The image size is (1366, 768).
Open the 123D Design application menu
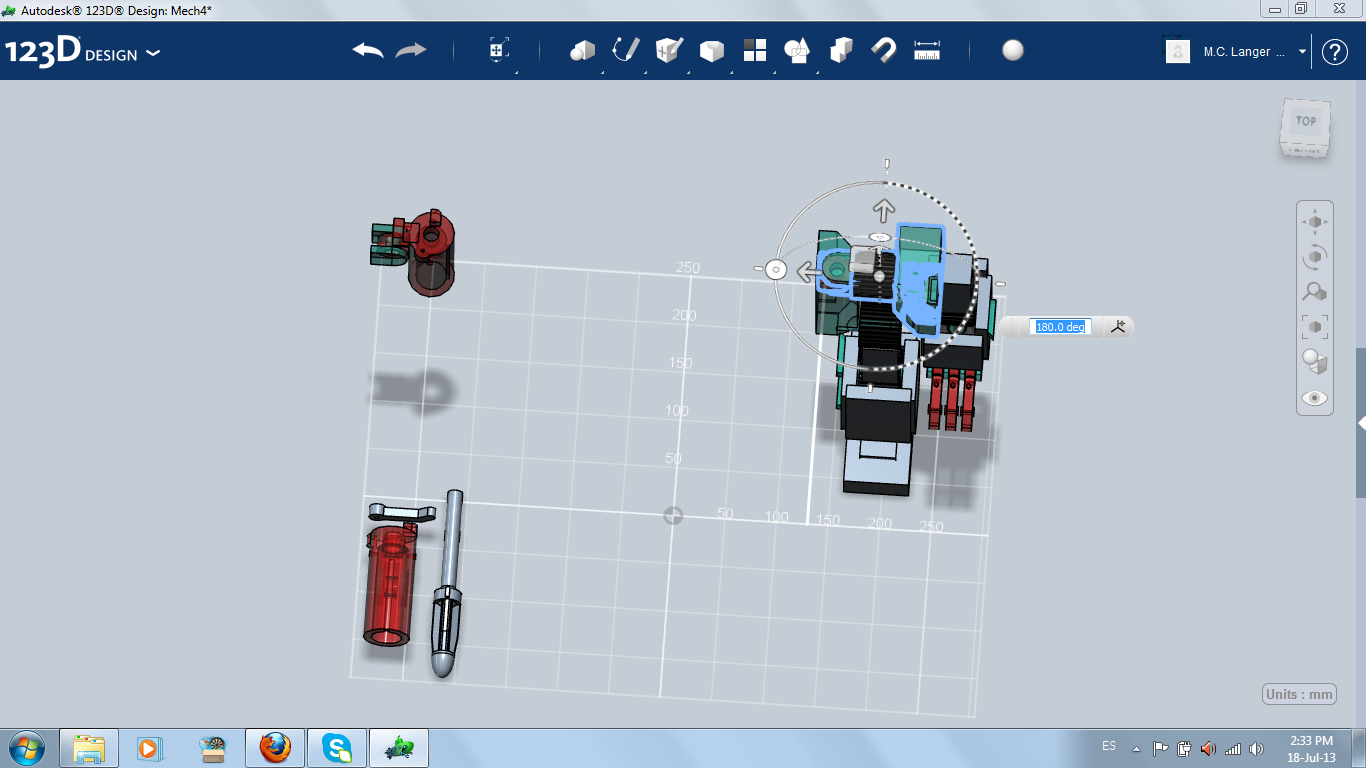coord(82,52)
